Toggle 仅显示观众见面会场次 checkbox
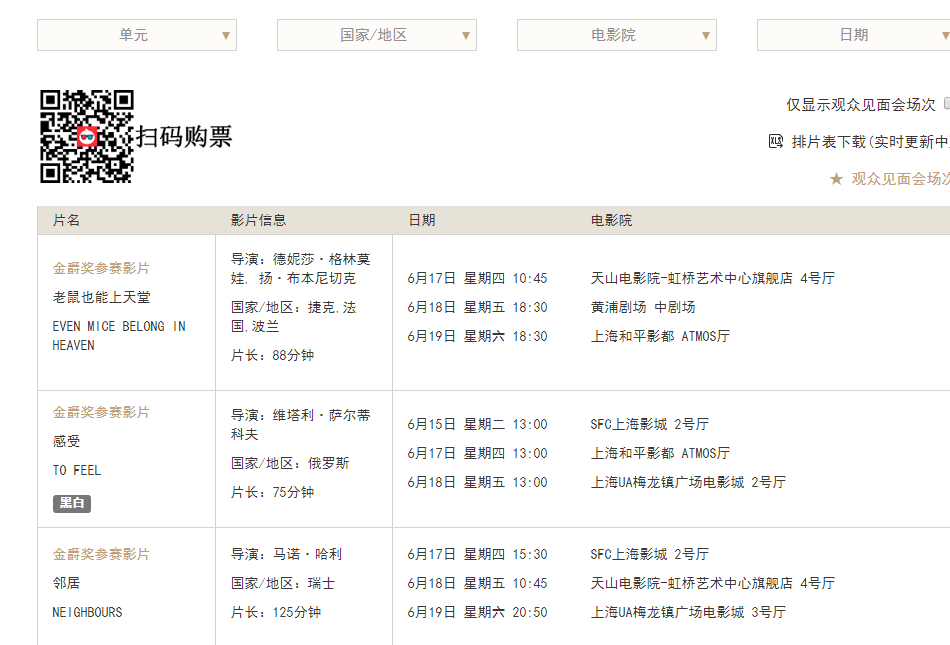The height and width of the screenshot is (645, 950). pos(946,104)
